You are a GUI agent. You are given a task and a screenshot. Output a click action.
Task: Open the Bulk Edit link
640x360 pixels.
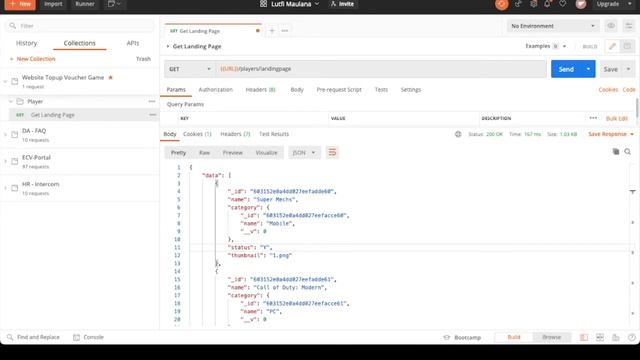(617, 118)
